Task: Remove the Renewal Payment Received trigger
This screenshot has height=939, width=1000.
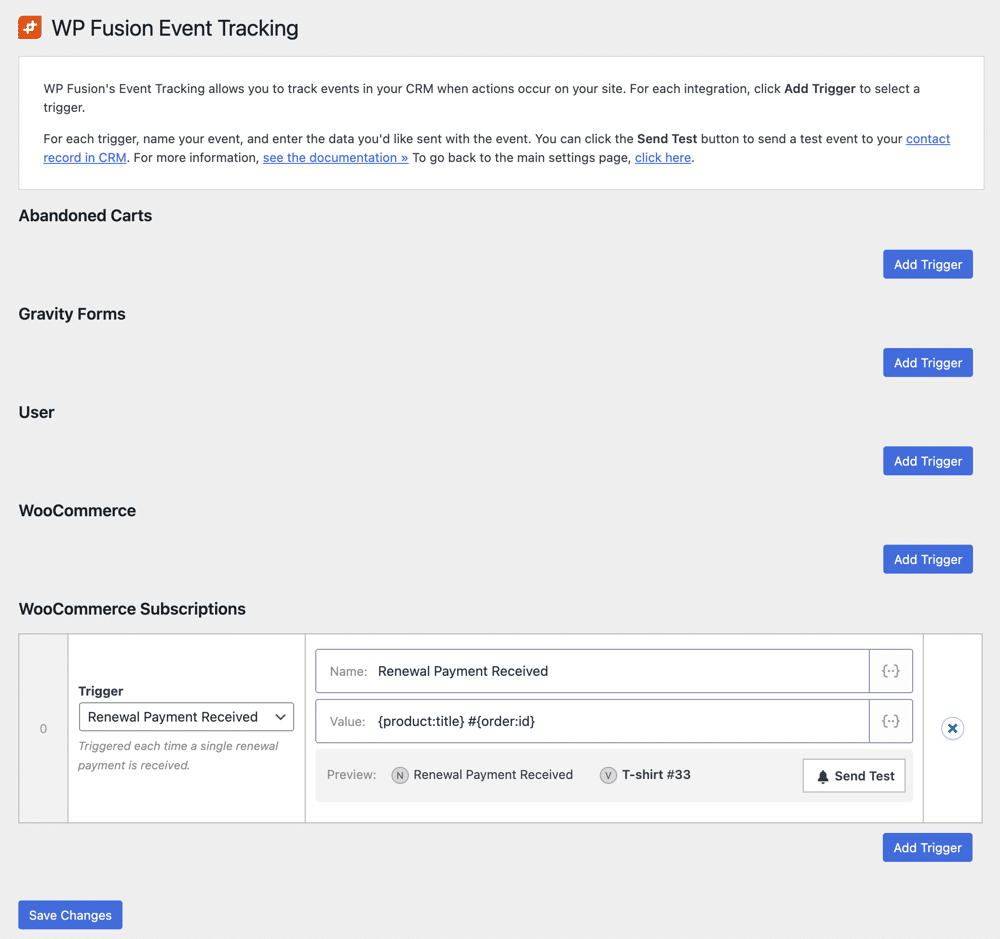Action: click(952, 728)
